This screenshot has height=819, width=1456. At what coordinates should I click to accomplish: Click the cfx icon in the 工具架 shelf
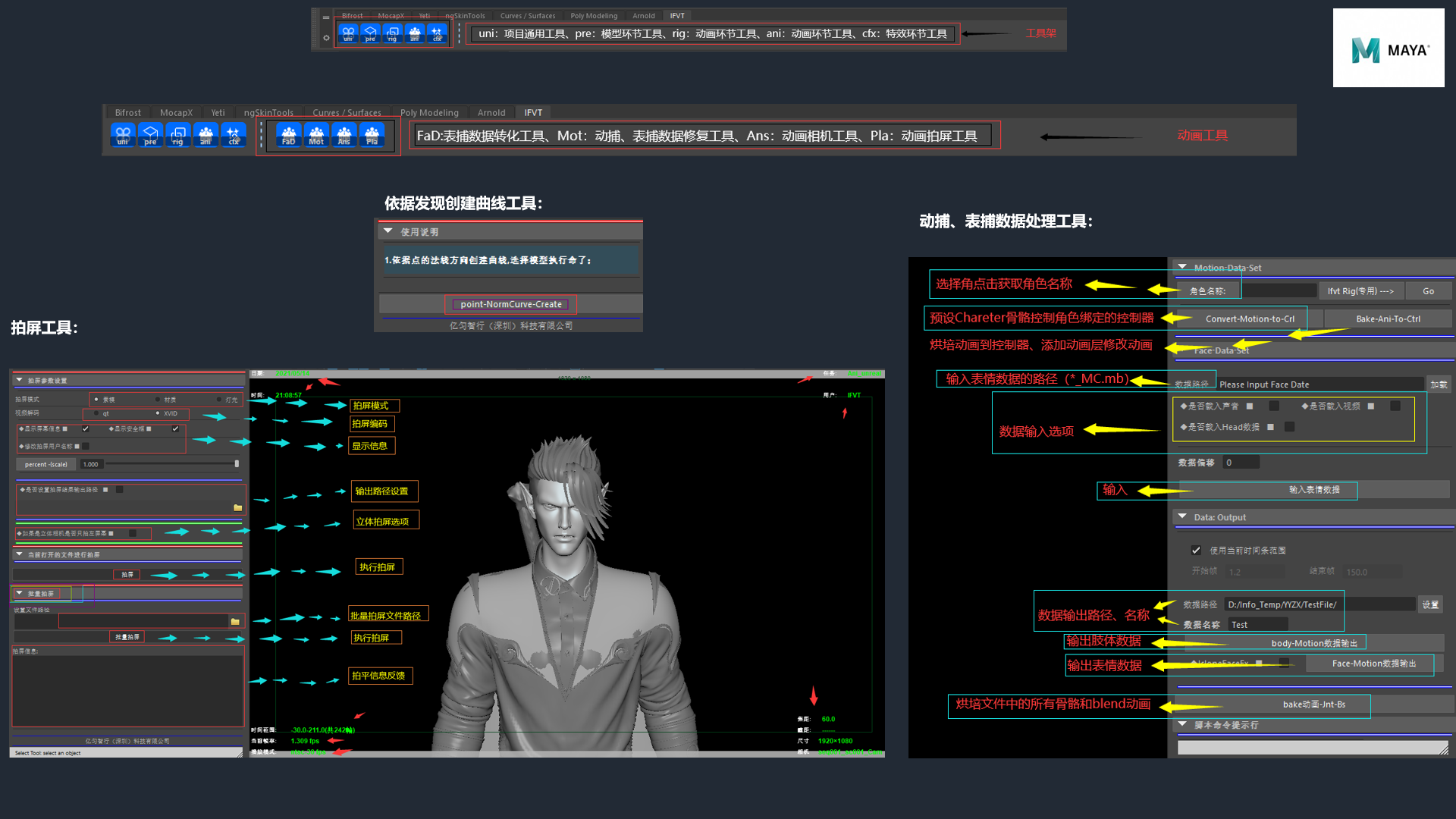click(x=437, y=34)
